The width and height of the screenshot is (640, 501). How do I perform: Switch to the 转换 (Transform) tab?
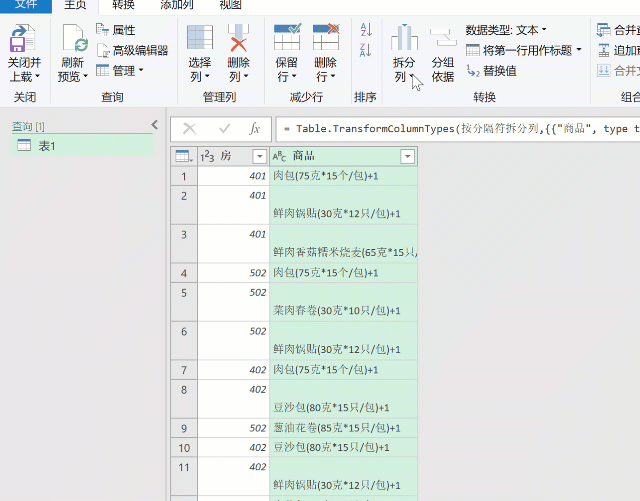(x=124, y=5)
